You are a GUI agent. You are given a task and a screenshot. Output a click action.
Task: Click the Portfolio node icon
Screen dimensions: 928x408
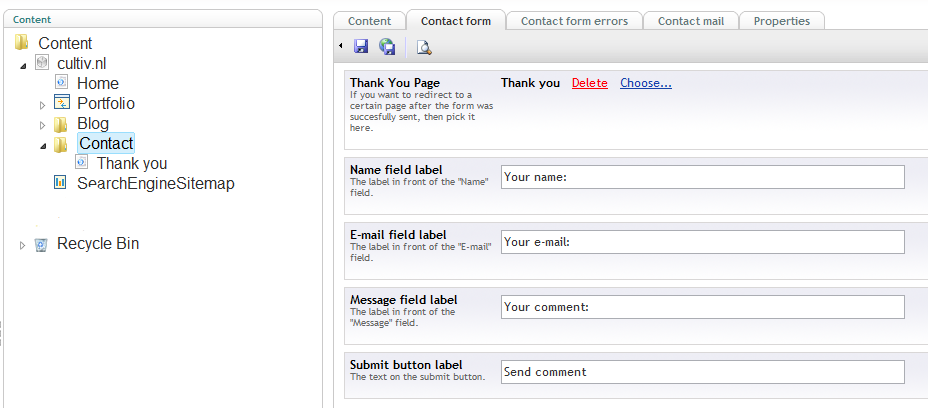click(62, 102)
